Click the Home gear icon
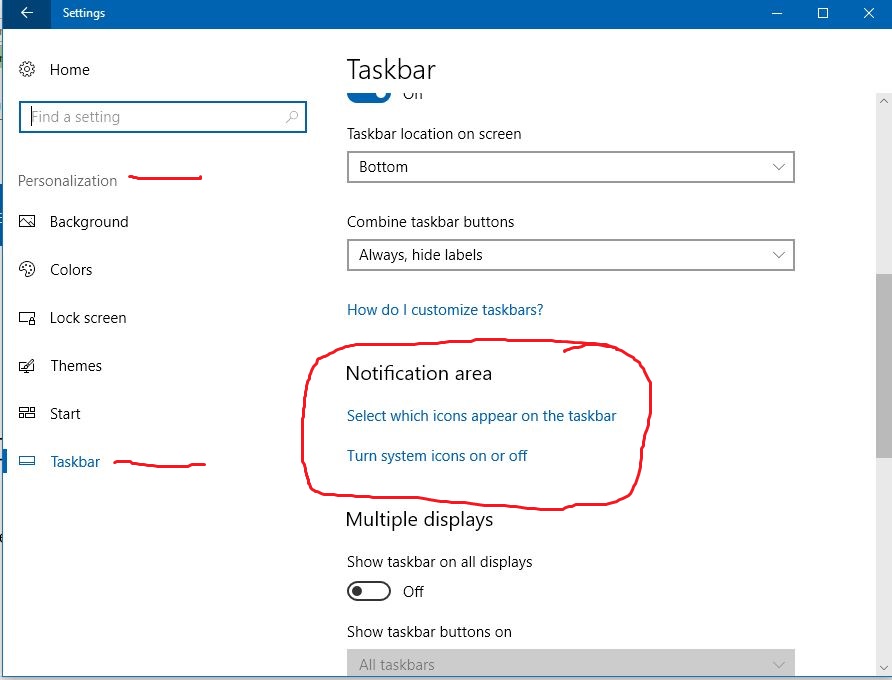892x680 pixels. 27,69
